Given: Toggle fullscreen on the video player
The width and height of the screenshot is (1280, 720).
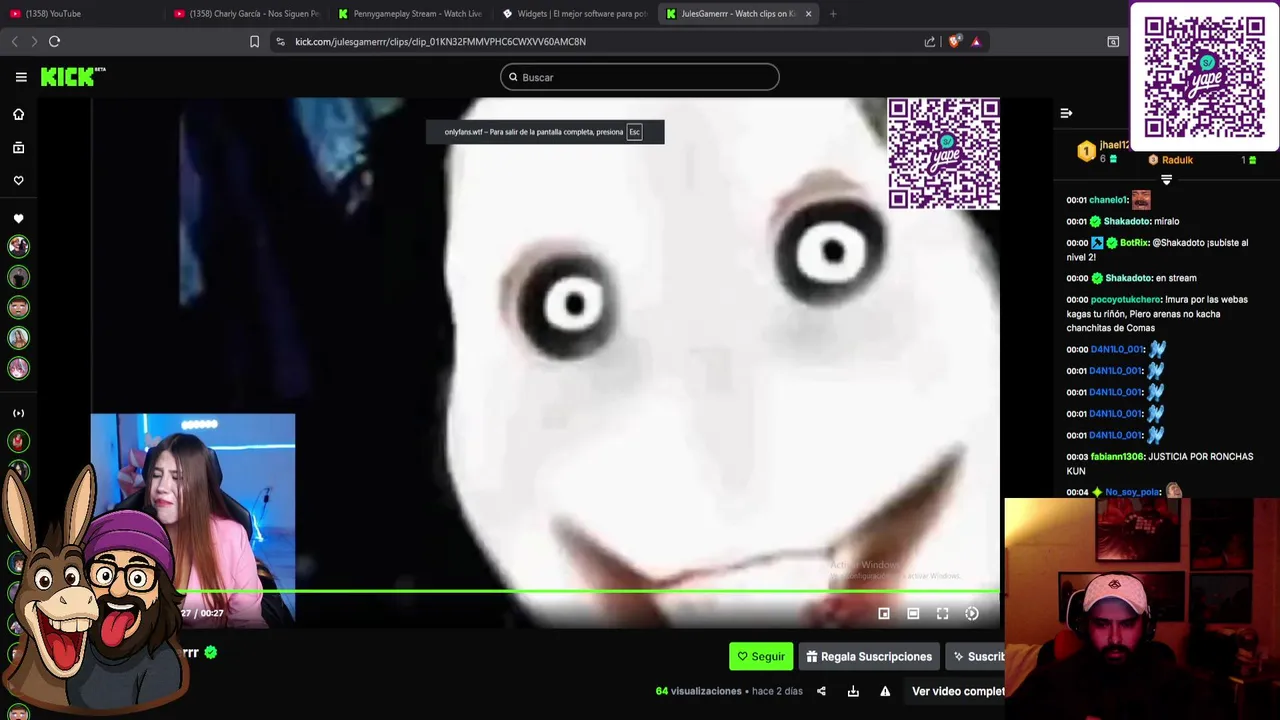Looking at the screenshot, I should click(942, 614).
